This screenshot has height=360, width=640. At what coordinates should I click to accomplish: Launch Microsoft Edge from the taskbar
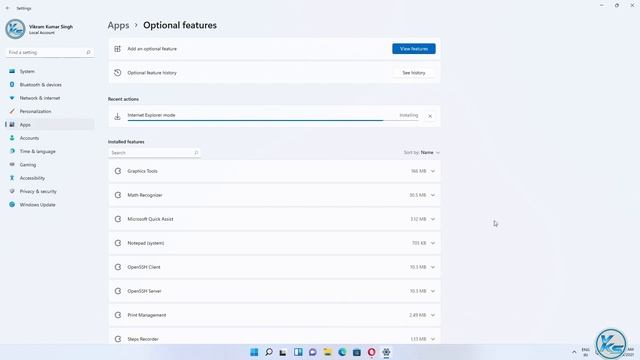[x=342, y=352]
